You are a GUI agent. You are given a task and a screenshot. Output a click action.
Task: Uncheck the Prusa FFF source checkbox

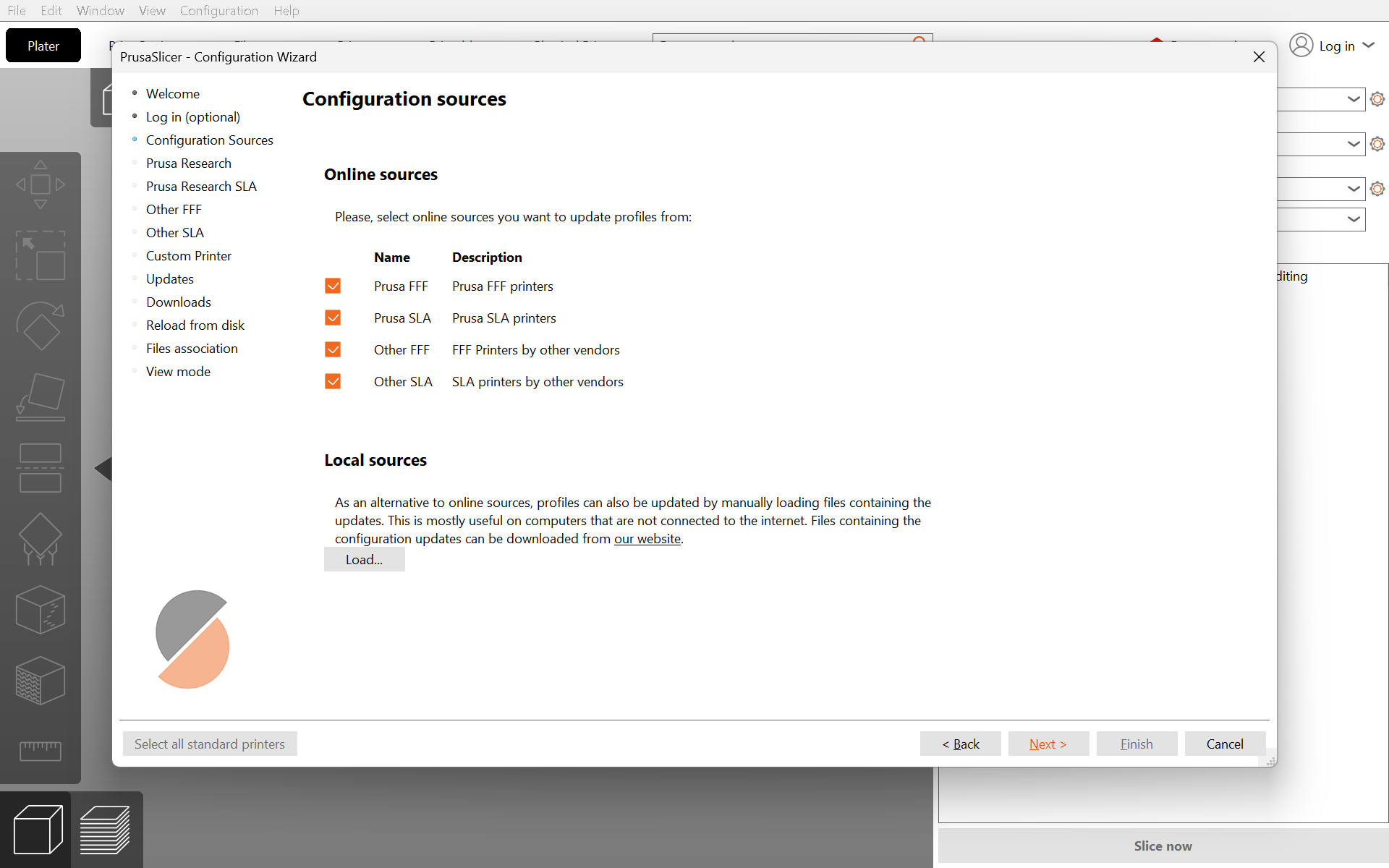(333, 286)
